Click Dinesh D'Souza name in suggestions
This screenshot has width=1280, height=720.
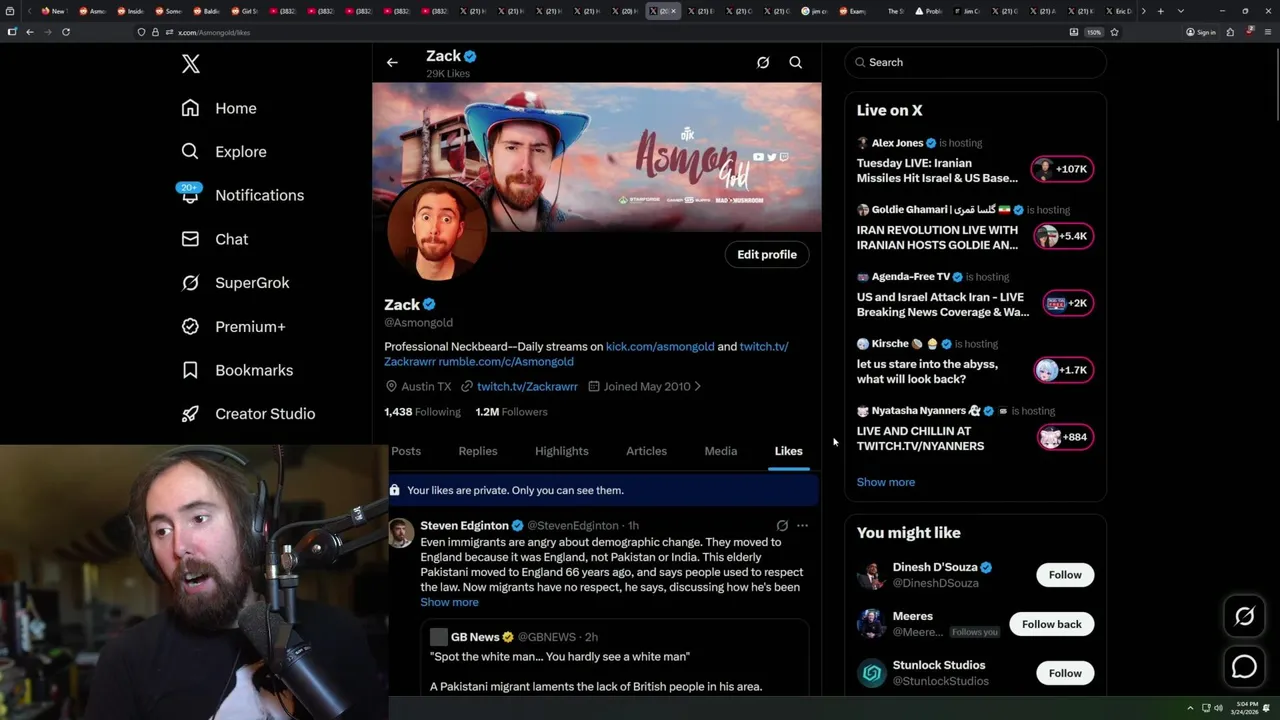(935, 567)
